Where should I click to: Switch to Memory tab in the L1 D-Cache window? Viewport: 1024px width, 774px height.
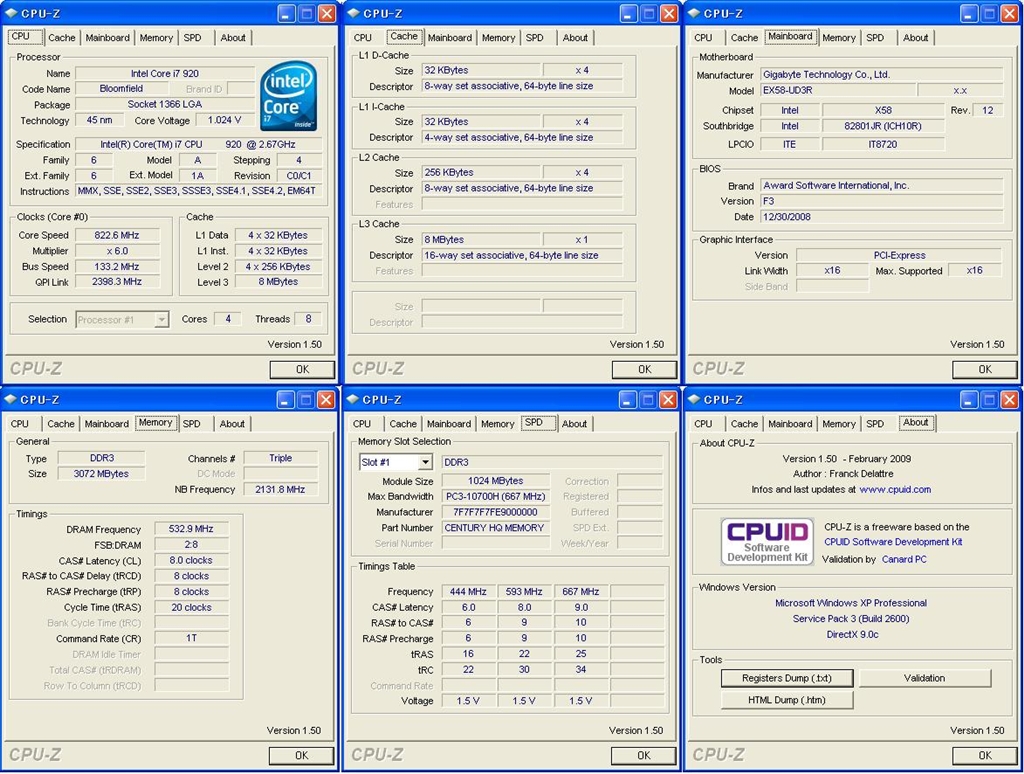pyautogui.click(x=498, y=38)
